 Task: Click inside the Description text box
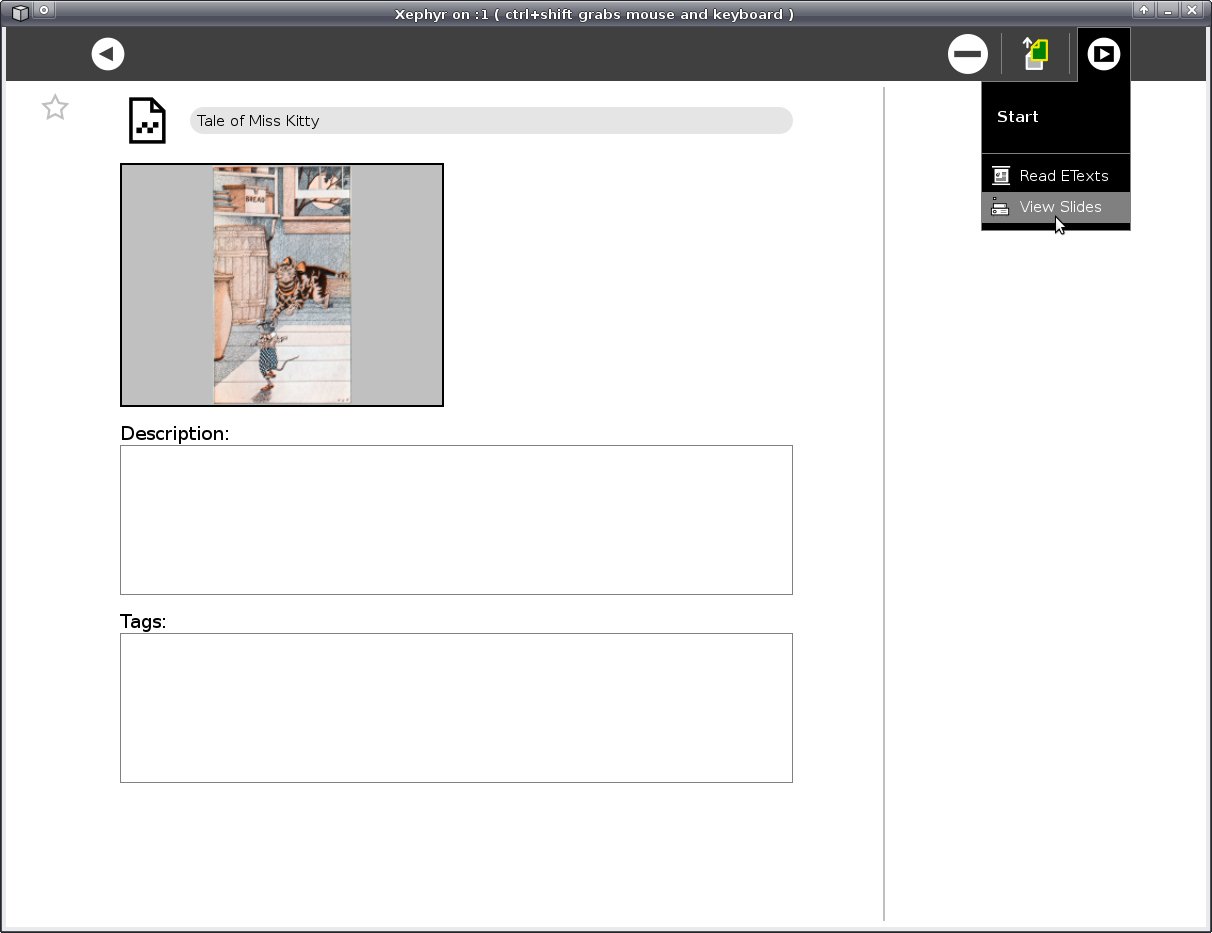tap(456, 520)
